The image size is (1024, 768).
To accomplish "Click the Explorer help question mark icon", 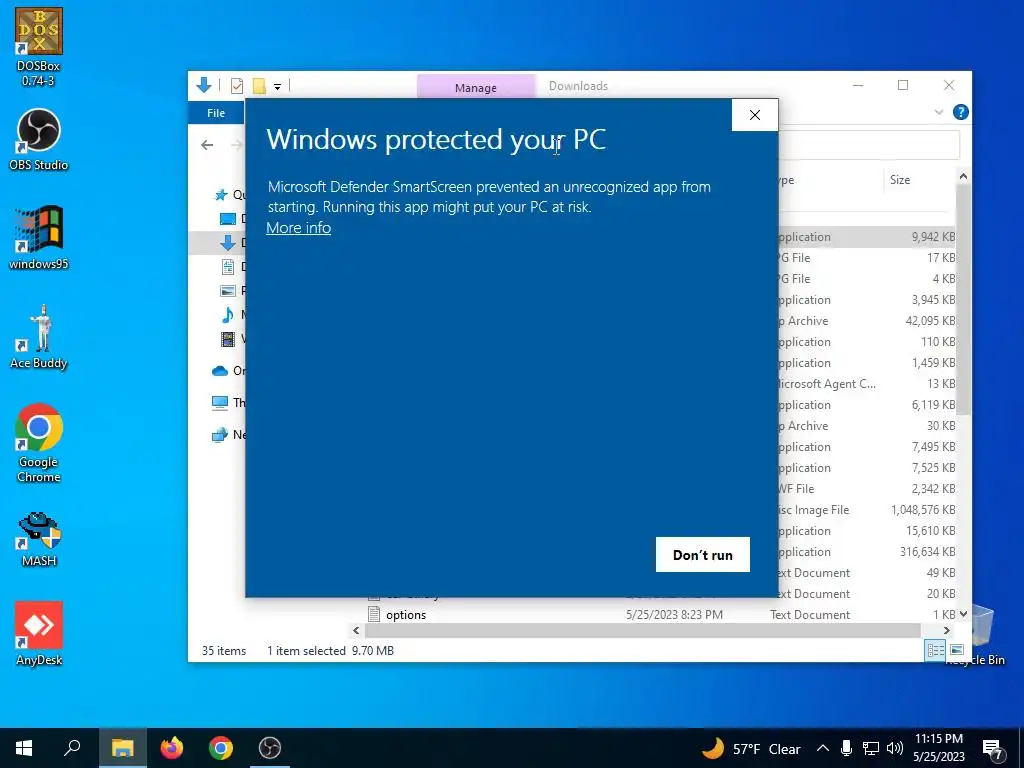I will (x=961, y=112).
